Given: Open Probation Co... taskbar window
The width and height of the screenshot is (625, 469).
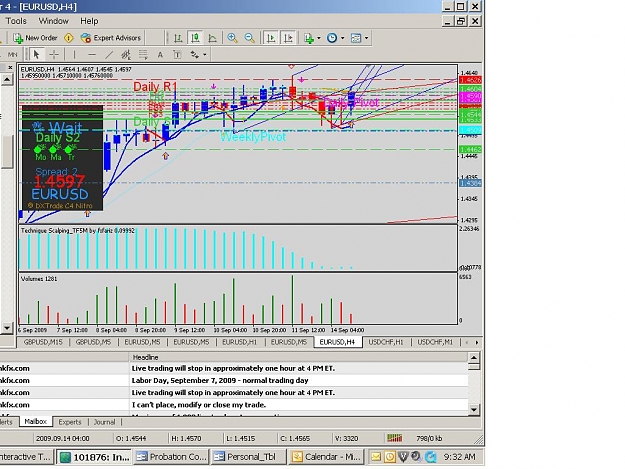Looking at the screenshot, I should pyautogui.click(x=171, y=457).
